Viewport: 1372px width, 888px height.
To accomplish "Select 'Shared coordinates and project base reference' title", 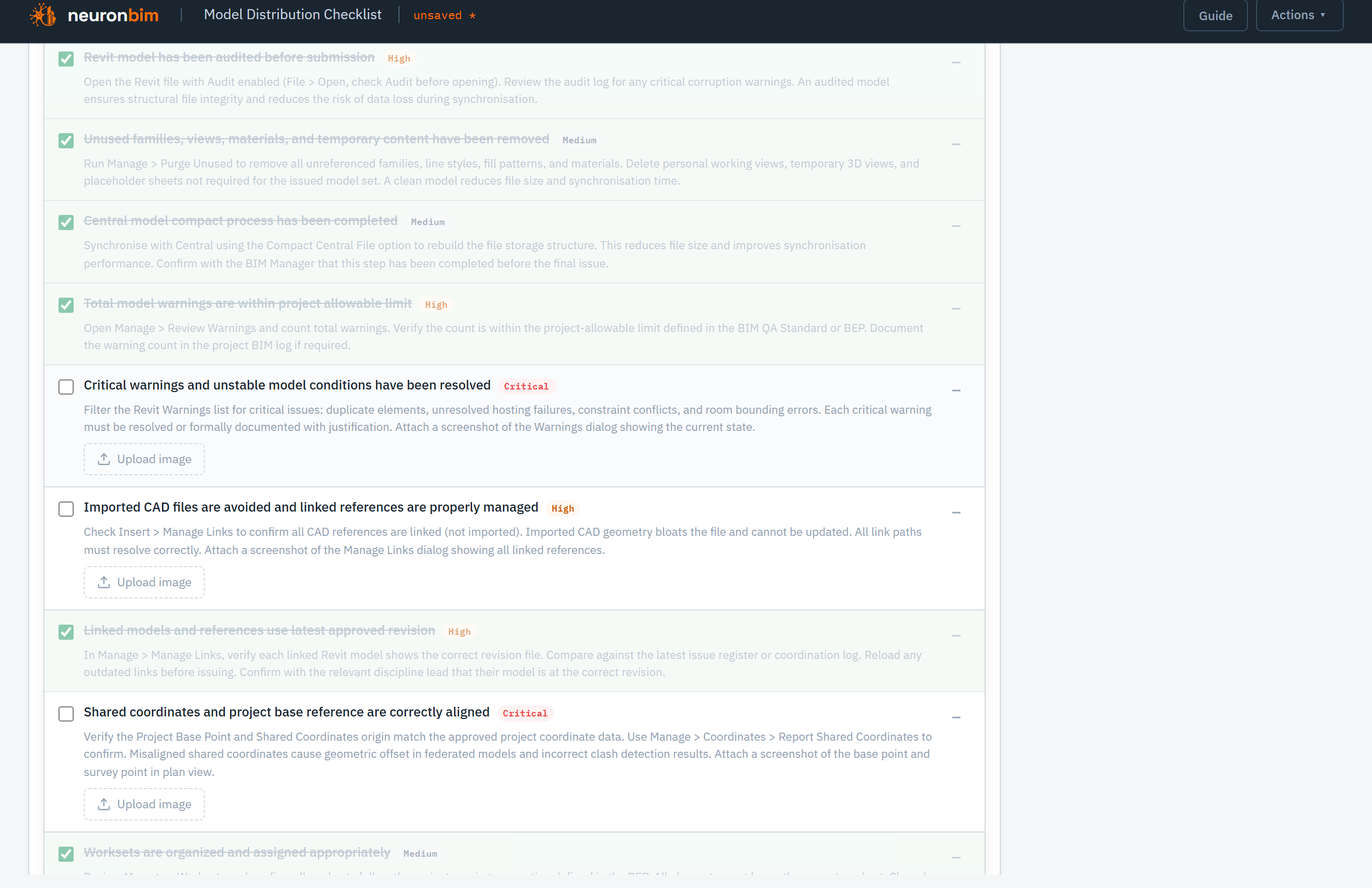I will pyautogui.click(x=287, y=713).
